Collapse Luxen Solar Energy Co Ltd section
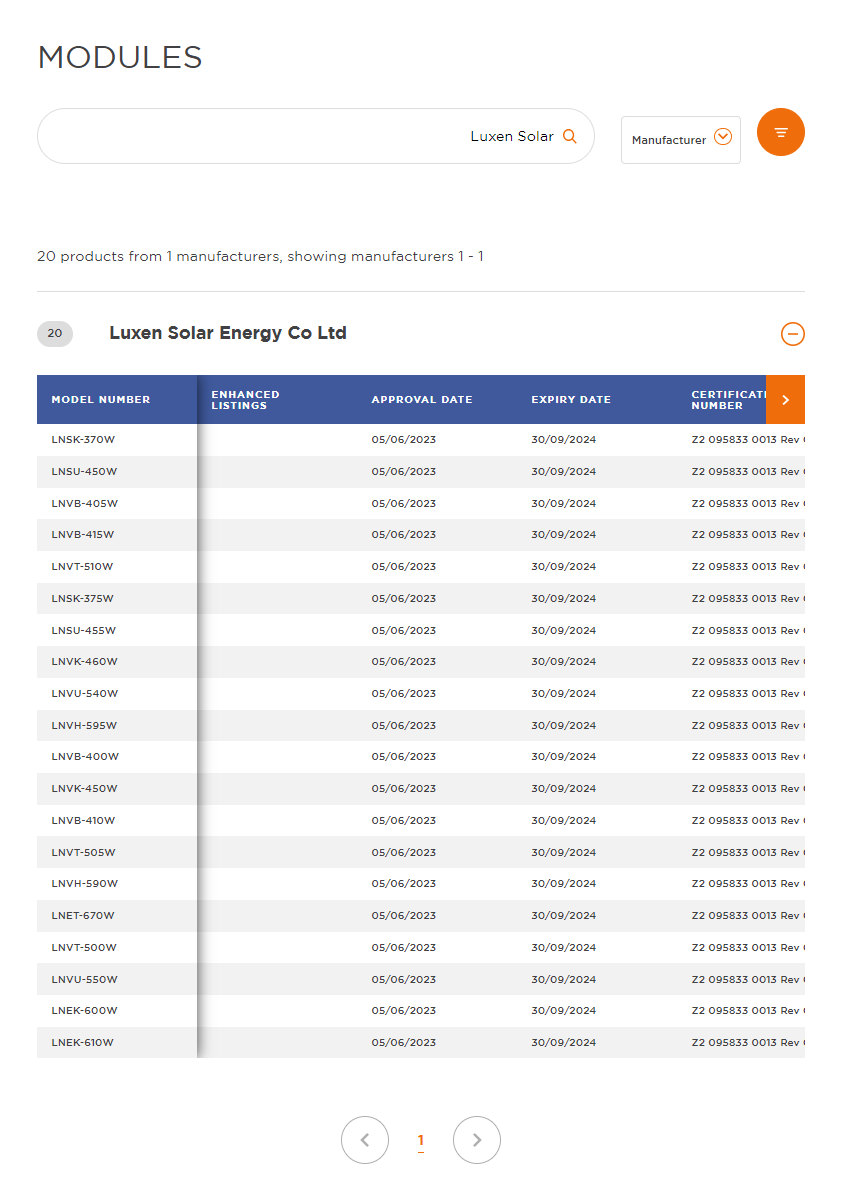 (793, 334)
